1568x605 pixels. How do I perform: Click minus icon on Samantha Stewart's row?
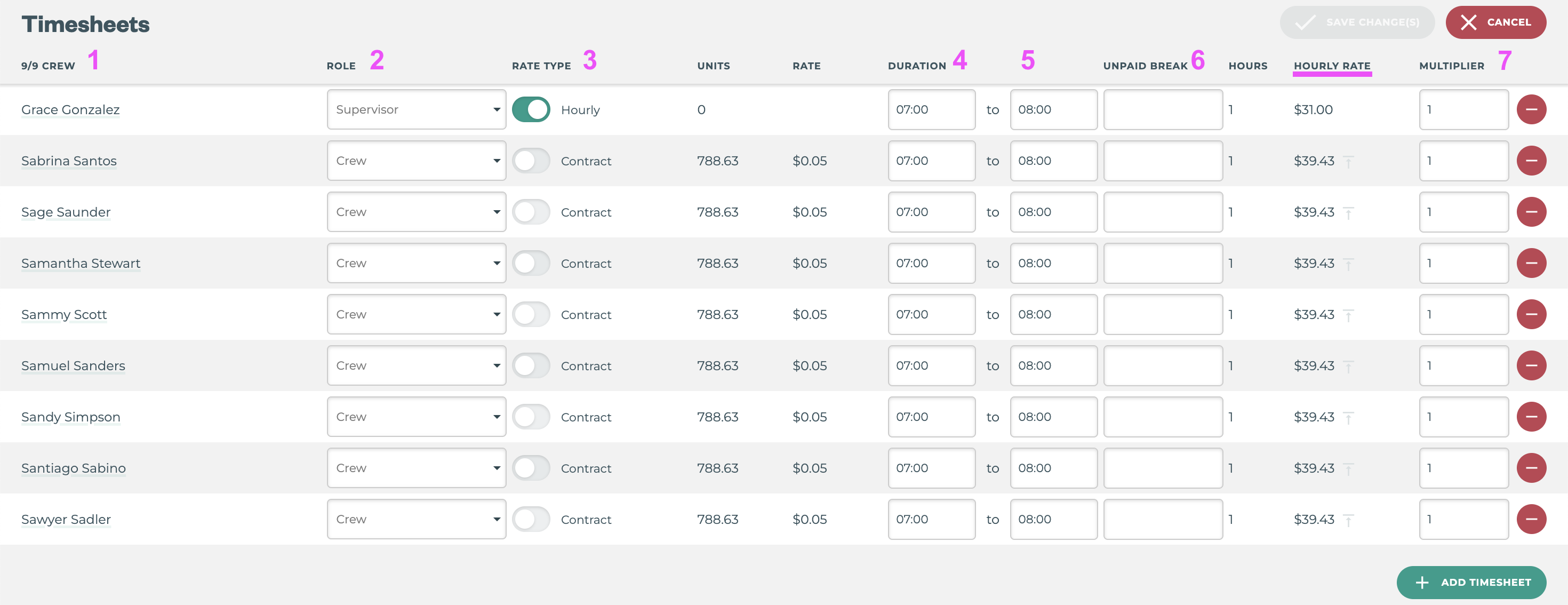pyautogui.click(x=1531, y=263)
